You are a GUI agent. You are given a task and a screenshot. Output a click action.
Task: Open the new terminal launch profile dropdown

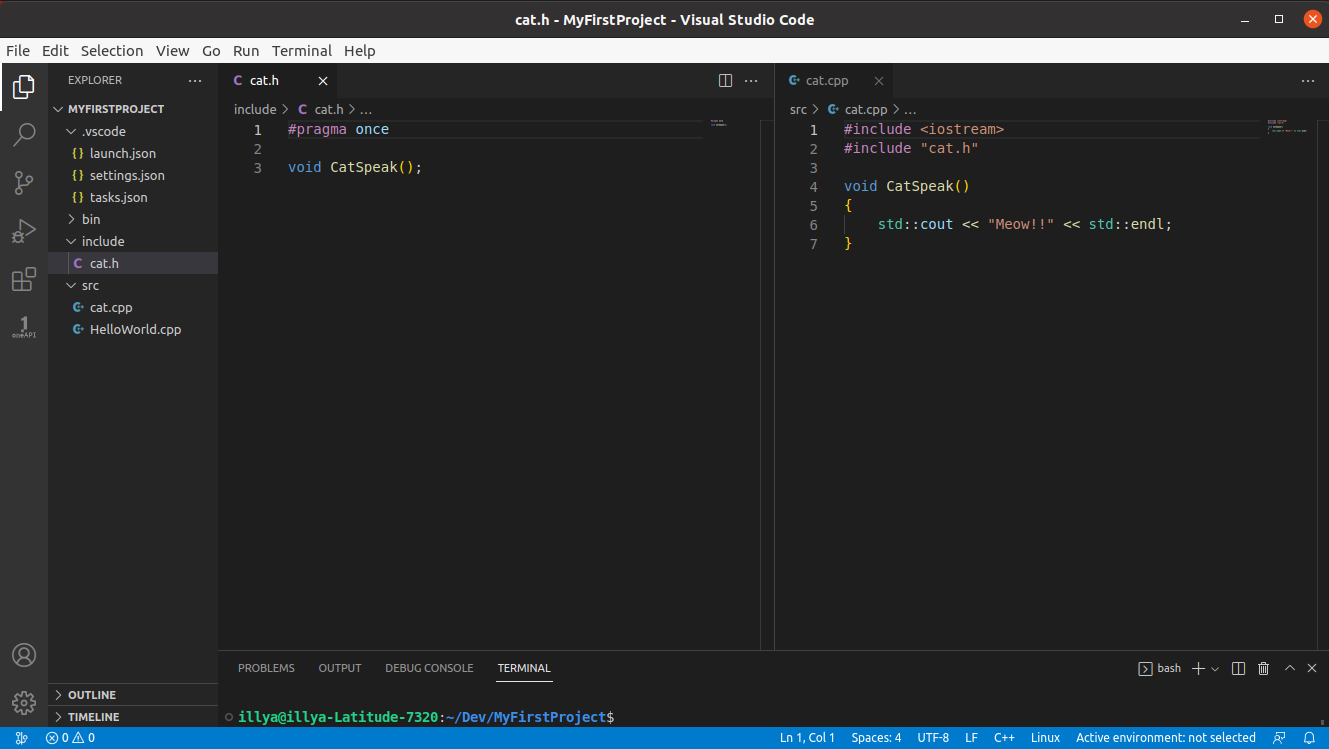[x=1215, y=668]
